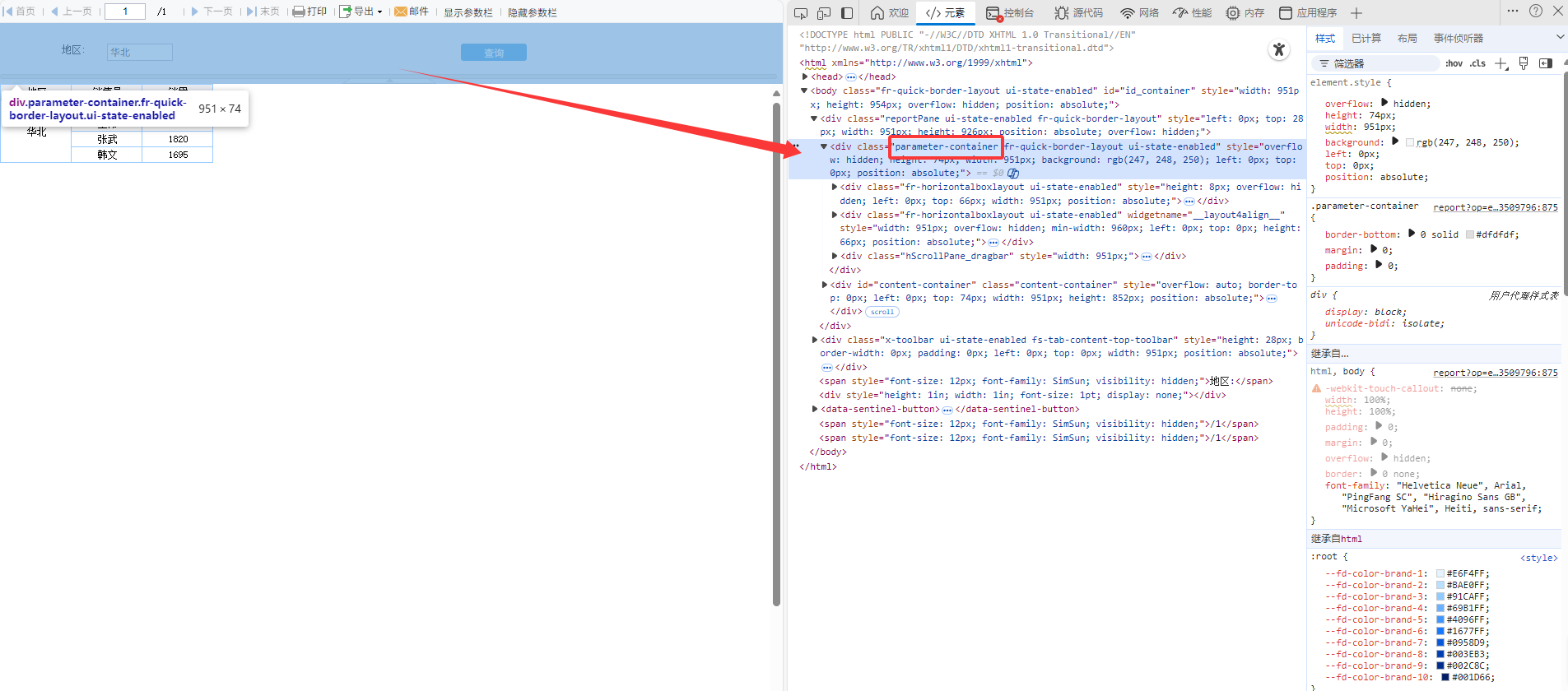Click the inspect element picker icon
The image size is (1568, 691).
(x=801, y=12)
